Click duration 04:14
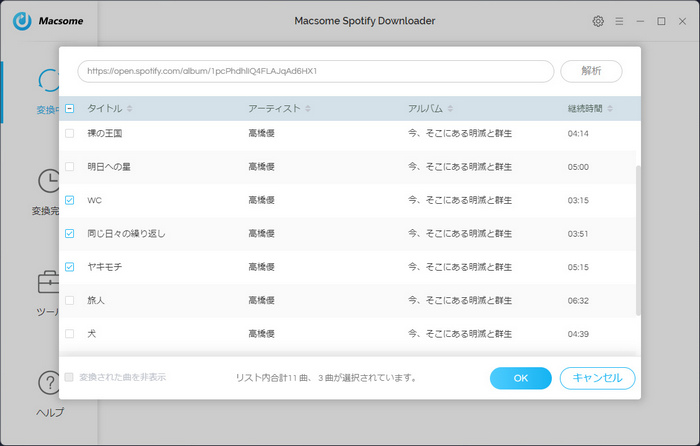 point(578,133)
